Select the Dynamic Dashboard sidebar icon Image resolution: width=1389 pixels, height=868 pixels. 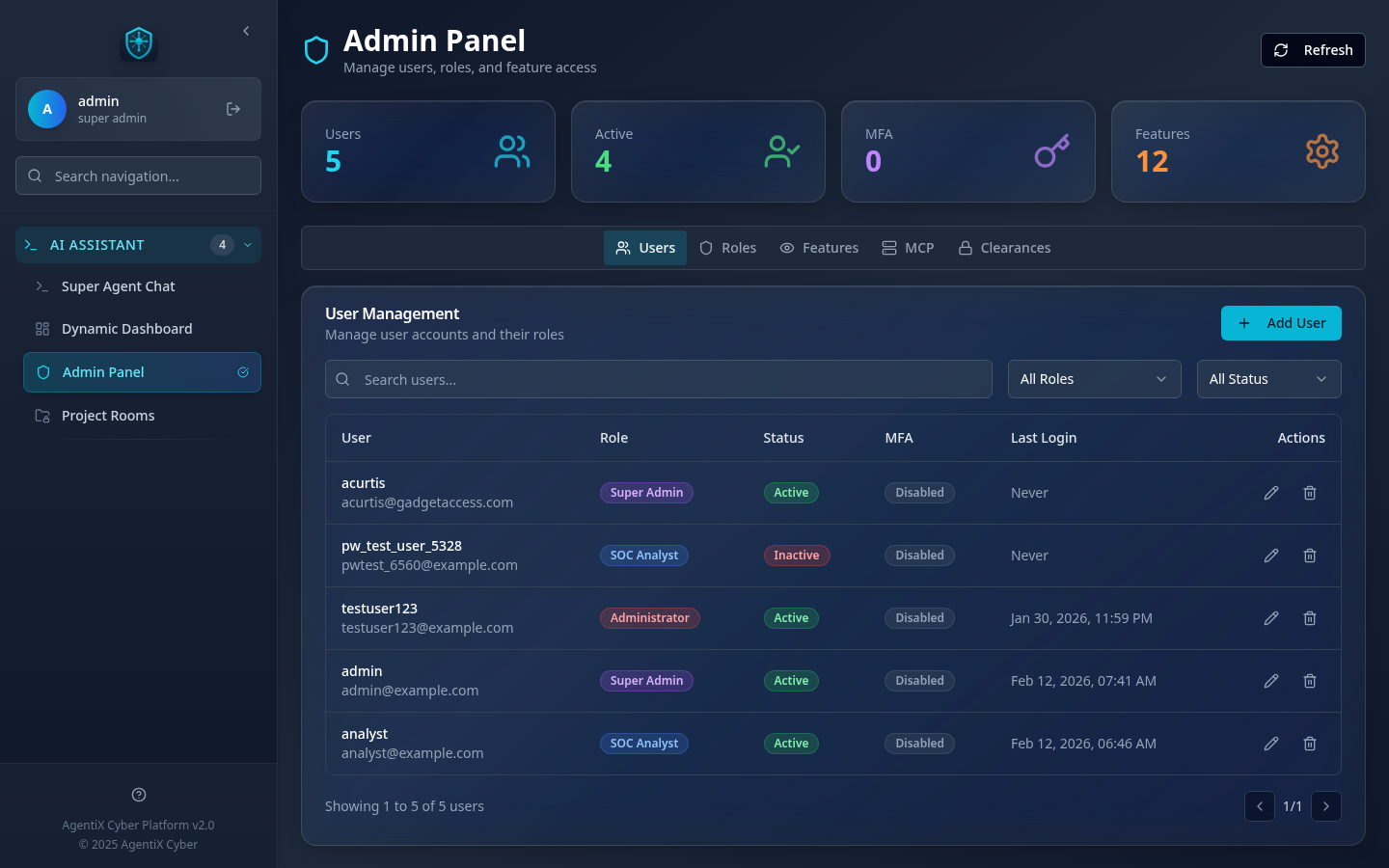[x=42, y=329]
